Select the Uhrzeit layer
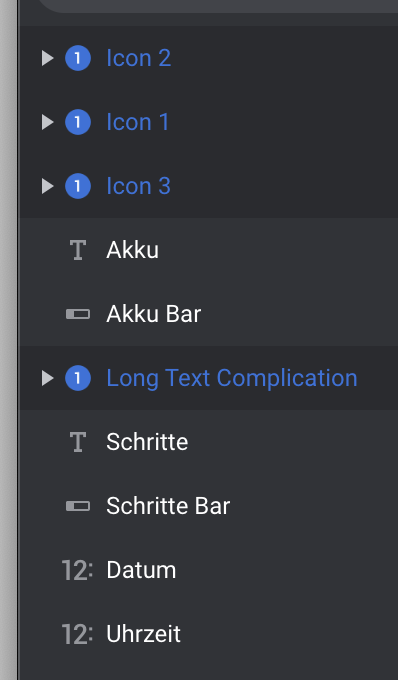 209,634
